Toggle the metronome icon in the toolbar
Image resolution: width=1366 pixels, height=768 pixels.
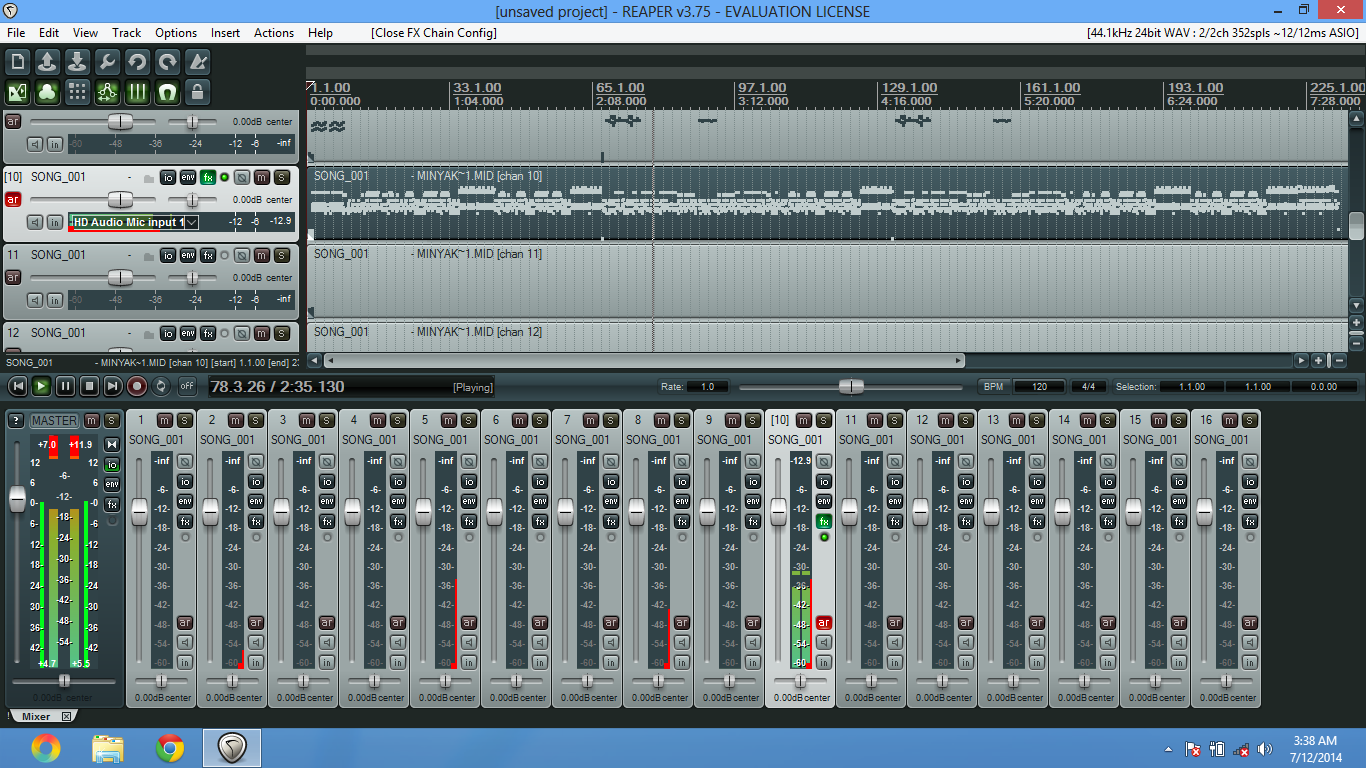[198, 62]
